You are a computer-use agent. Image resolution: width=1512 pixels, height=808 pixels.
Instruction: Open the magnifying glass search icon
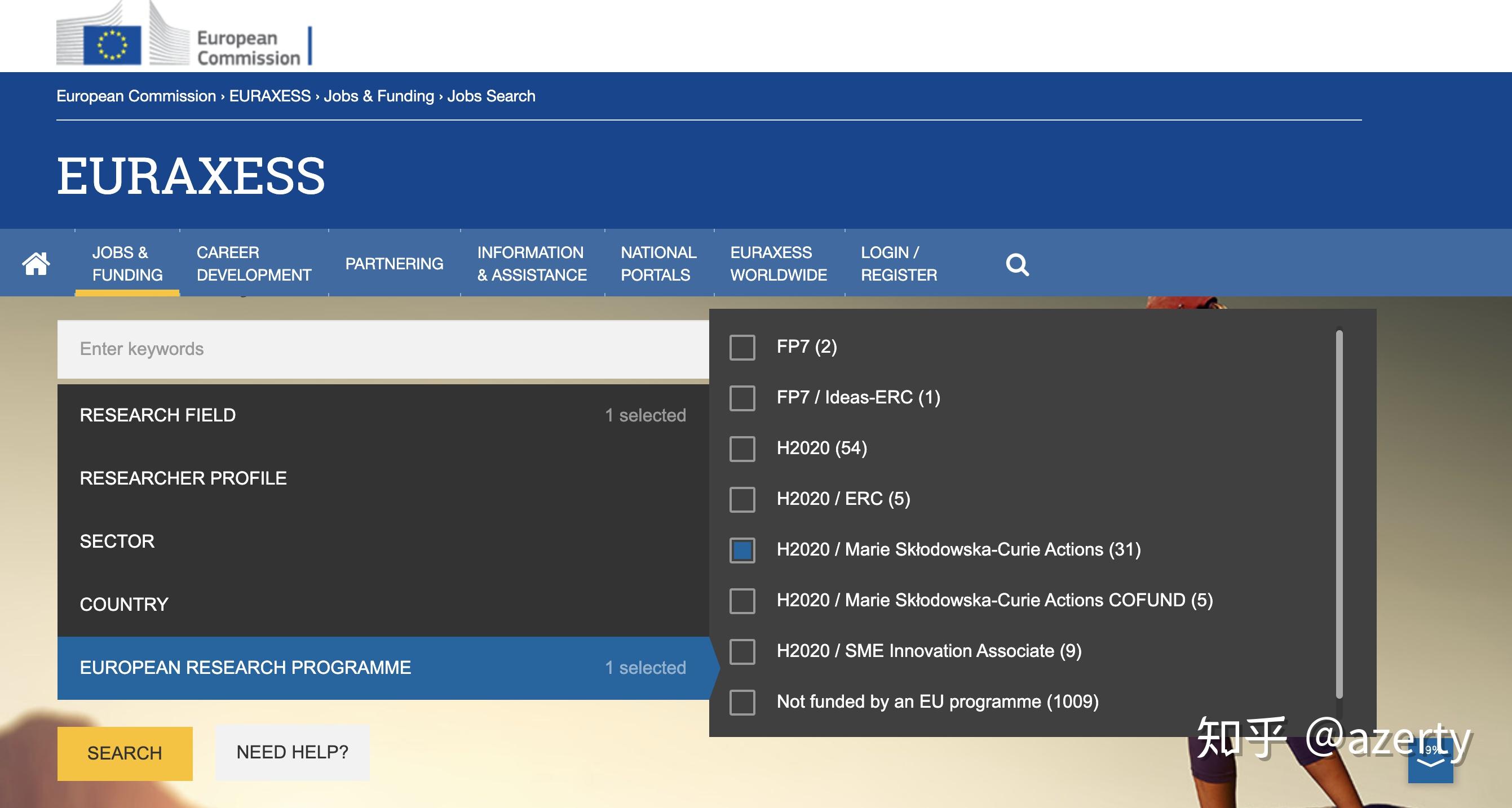pos(1017,264)
